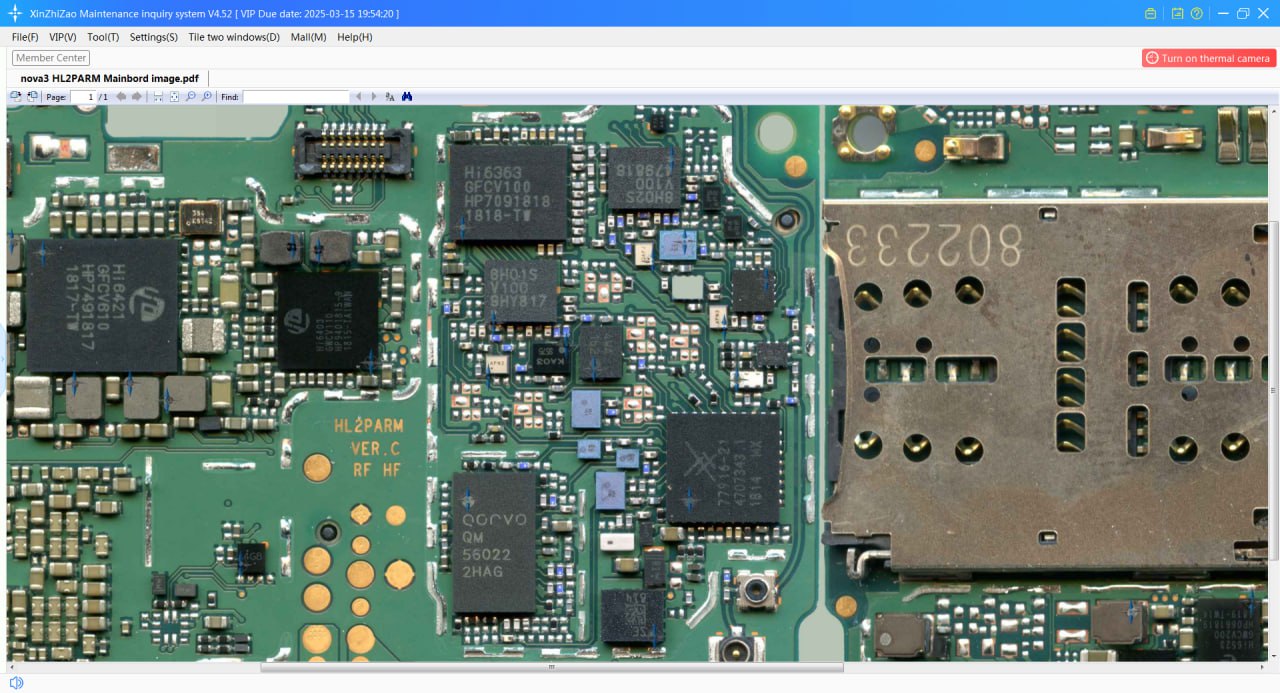The width and height of the screenshot is (1280, 693).
Task: Click the second PDF toolbar icon before Page
Action: tap(32, 97)
